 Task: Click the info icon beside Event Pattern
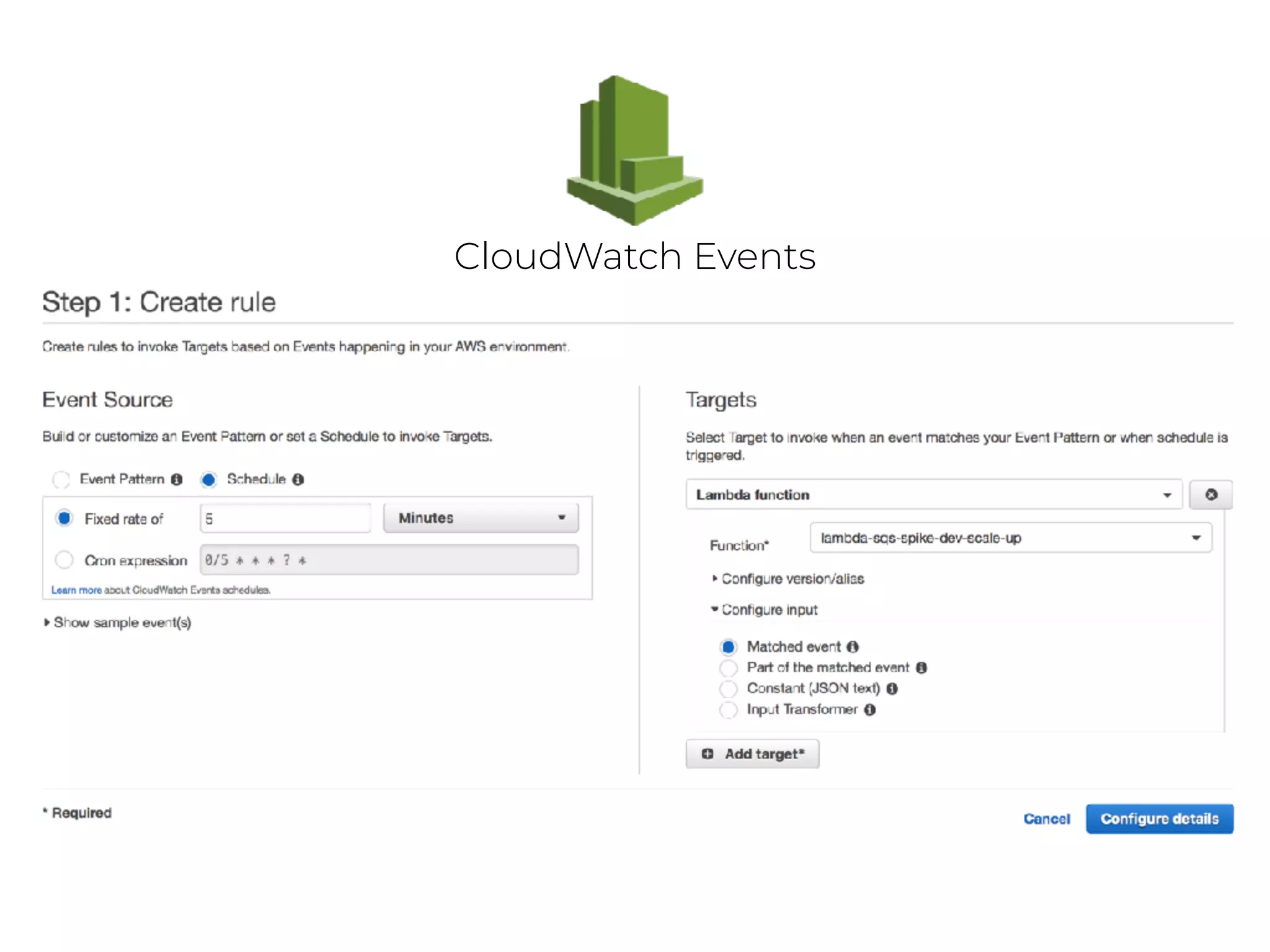[x=177, y=480]
